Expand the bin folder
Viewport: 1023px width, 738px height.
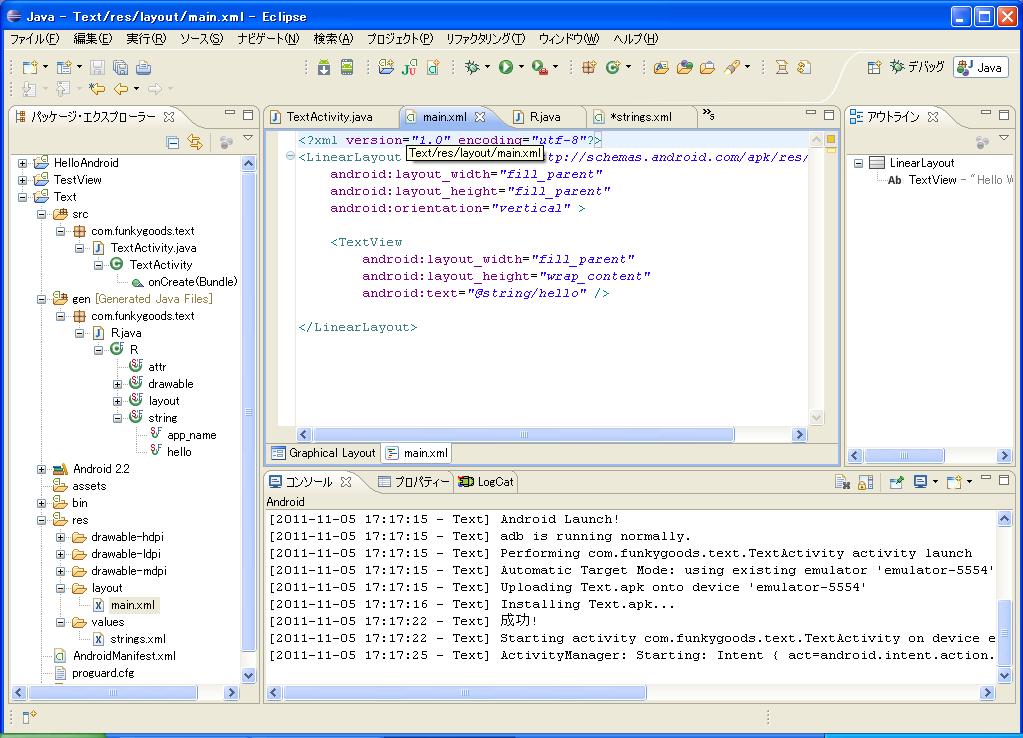(41, 503)
